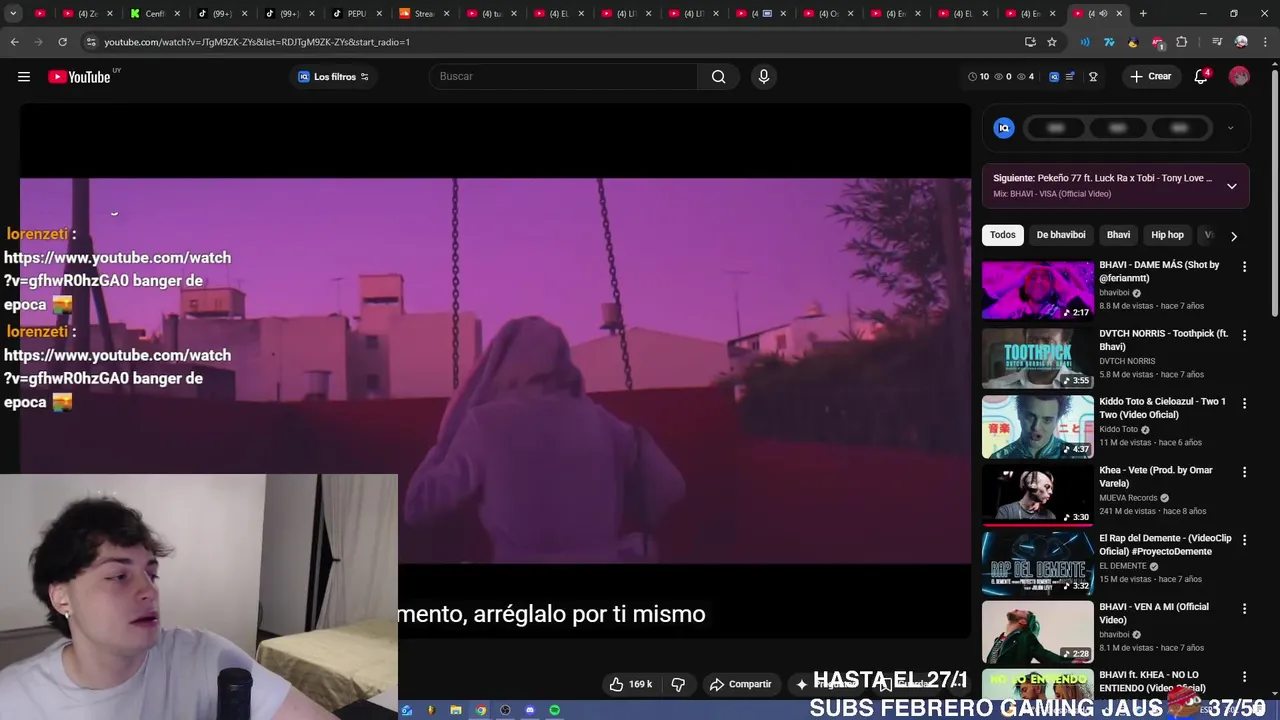Go back to the previous page
Screen dimensions: 1280x720
point(14,42)
